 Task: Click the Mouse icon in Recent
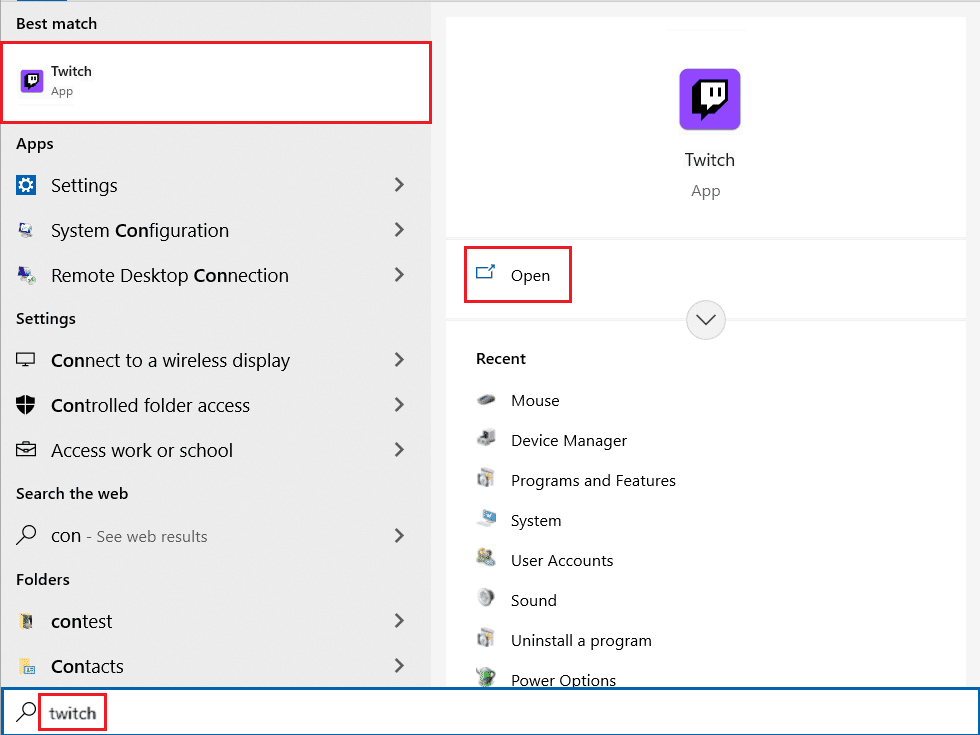tap(486, 400)
